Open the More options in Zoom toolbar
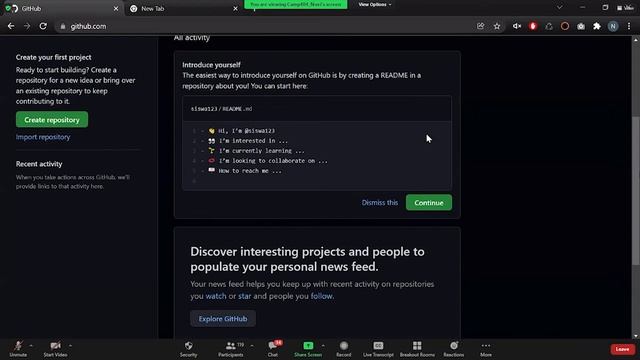 pos(486,349)
